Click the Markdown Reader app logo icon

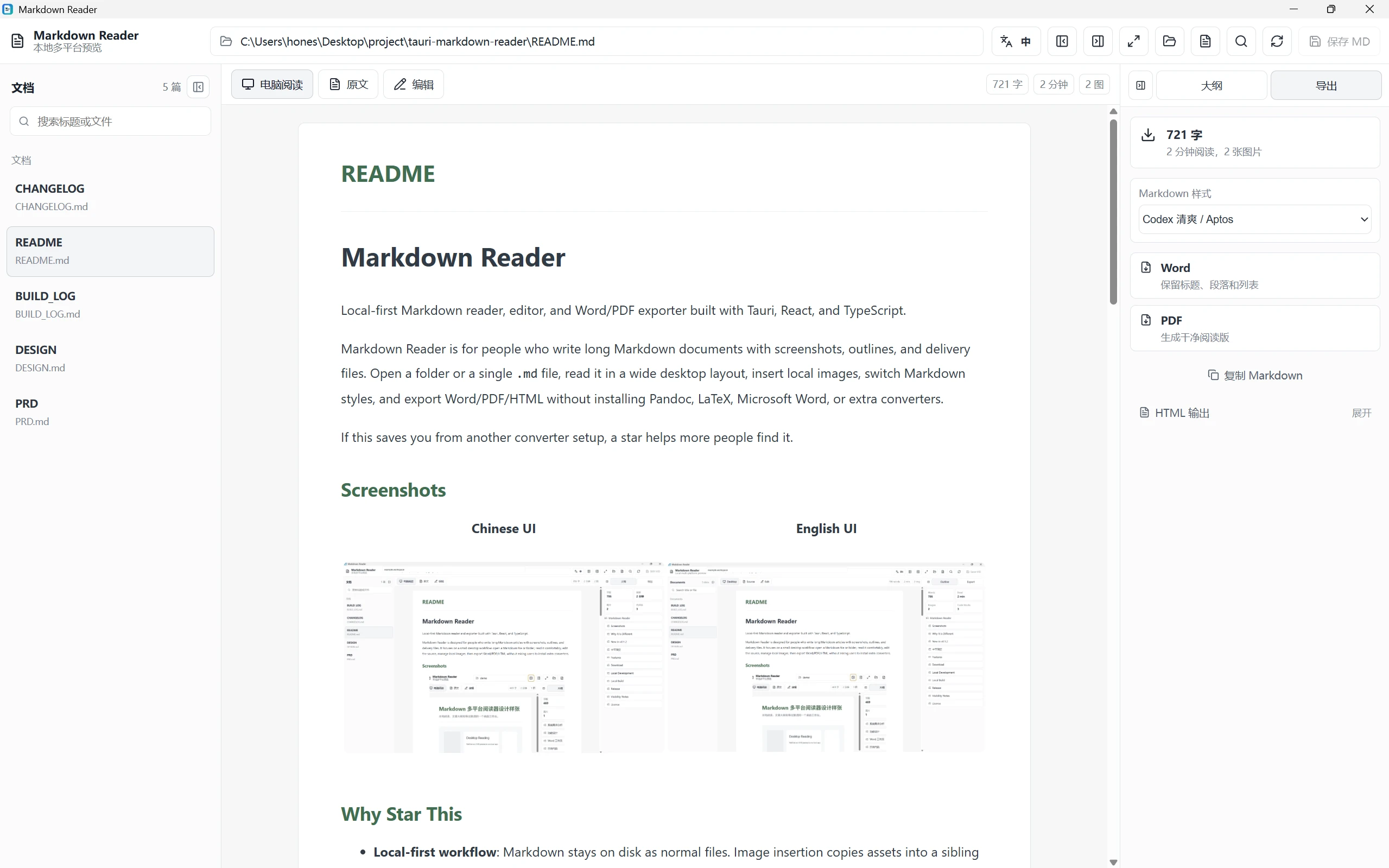click(x=18, y=41)
